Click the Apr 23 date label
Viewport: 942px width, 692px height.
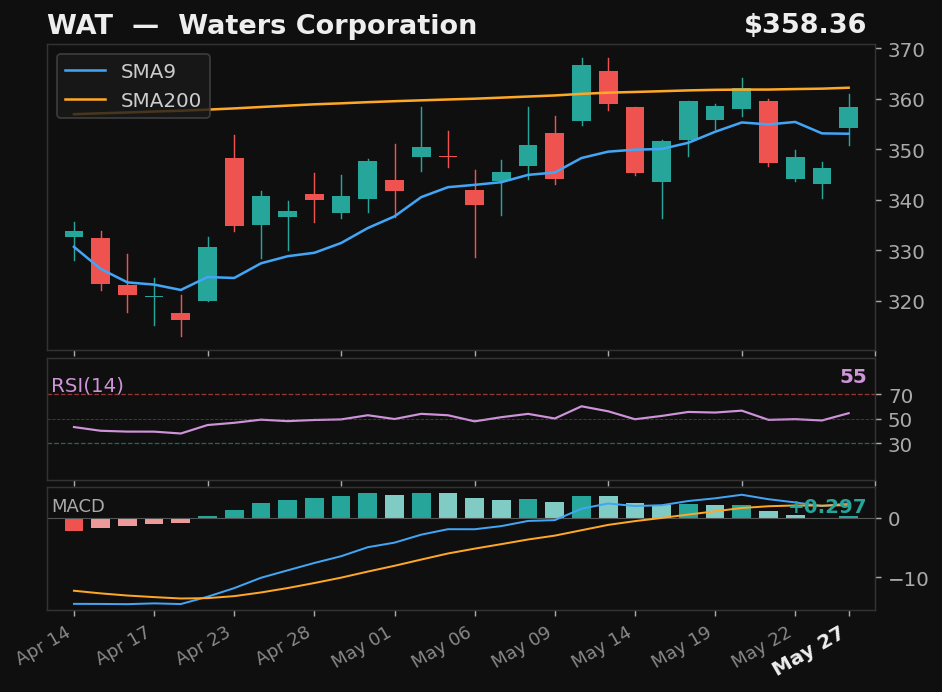(204, 645)
